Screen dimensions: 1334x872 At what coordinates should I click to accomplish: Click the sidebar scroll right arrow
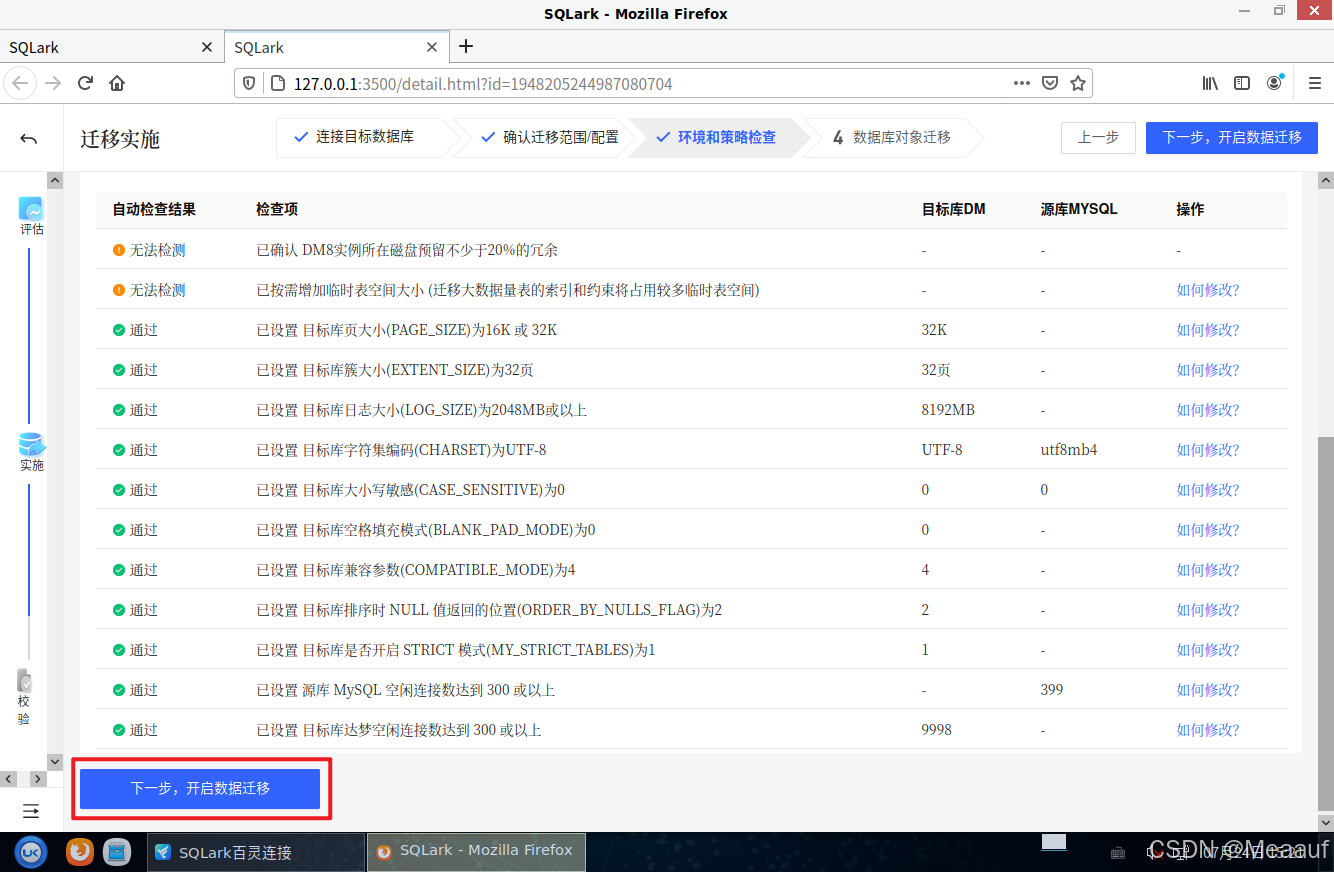click(38, 779)
